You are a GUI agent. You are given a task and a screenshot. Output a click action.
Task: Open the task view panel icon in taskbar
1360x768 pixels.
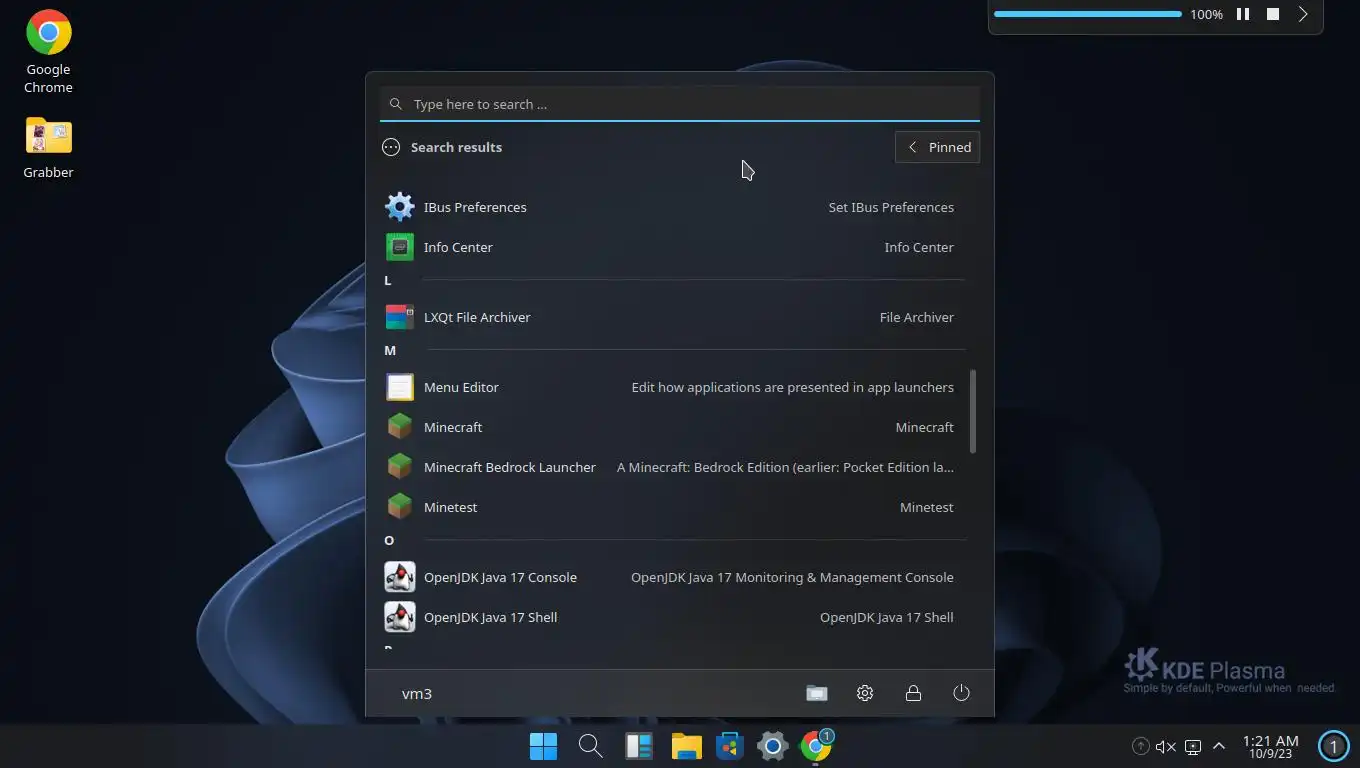638,746
